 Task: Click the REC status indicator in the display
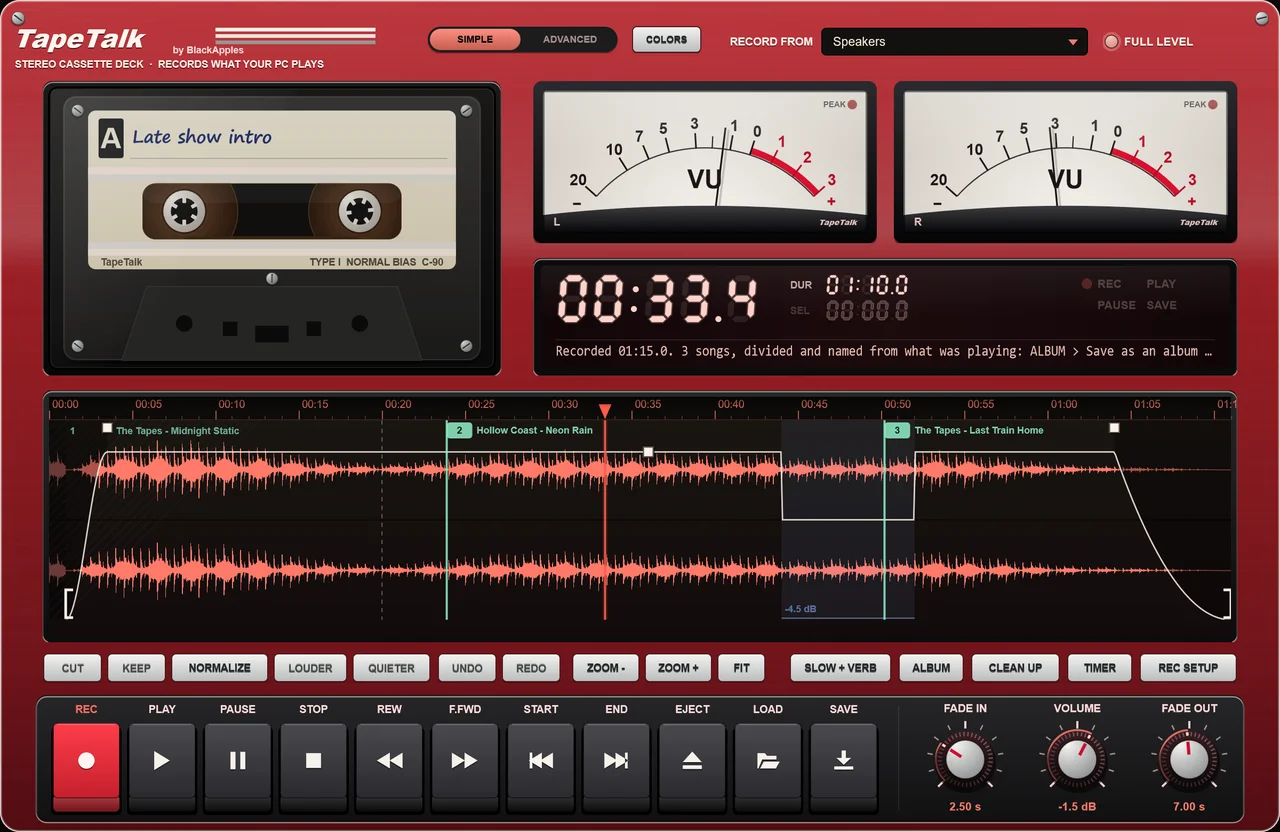point(1101,284)
